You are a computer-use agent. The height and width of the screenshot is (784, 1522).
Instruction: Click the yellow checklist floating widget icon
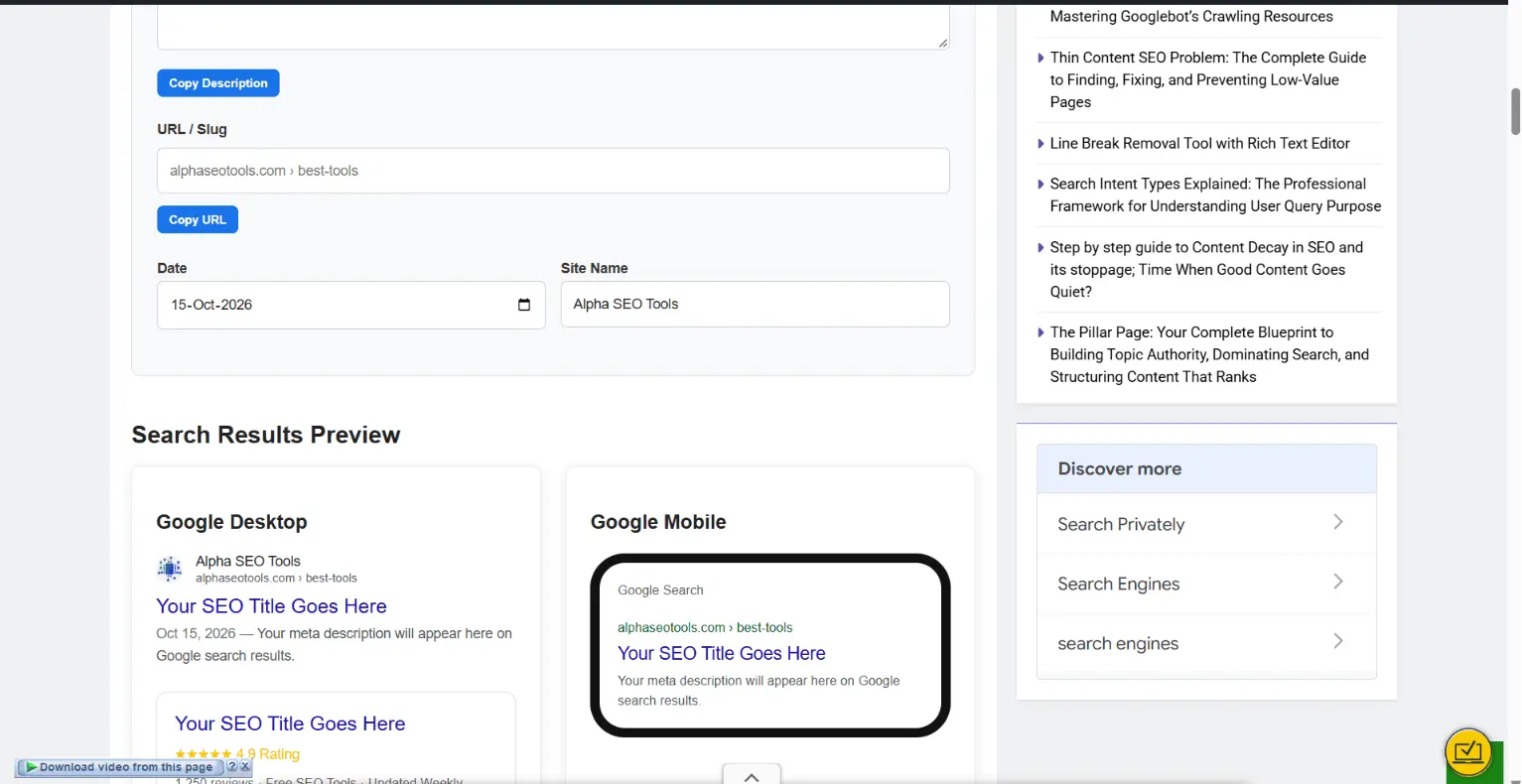[x=1468, y=751]
